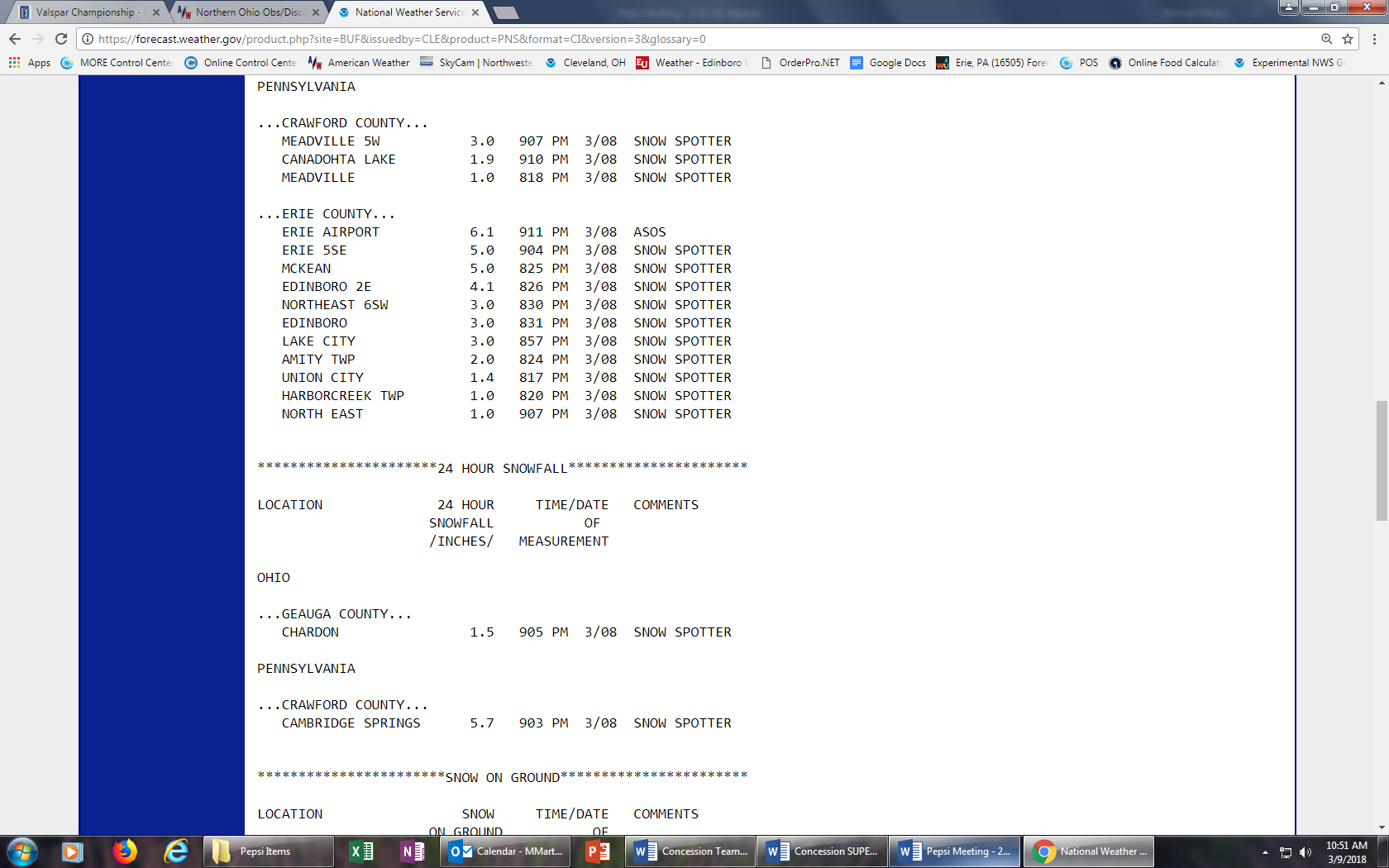Close the National Weather Service tab

coord(475,12)
